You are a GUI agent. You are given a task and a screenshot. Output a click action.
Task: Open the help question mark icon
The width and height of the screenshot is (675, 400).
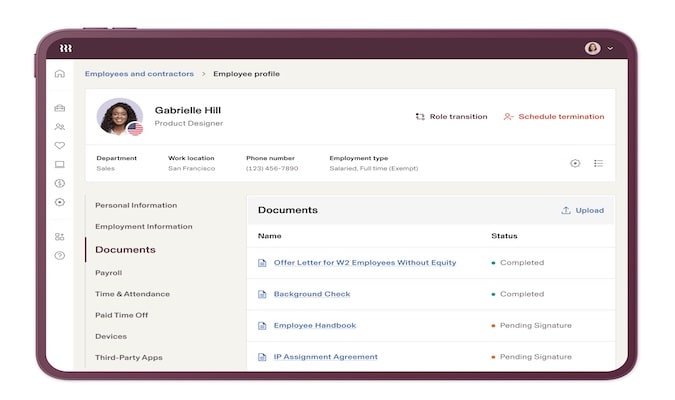click(60, 255)
